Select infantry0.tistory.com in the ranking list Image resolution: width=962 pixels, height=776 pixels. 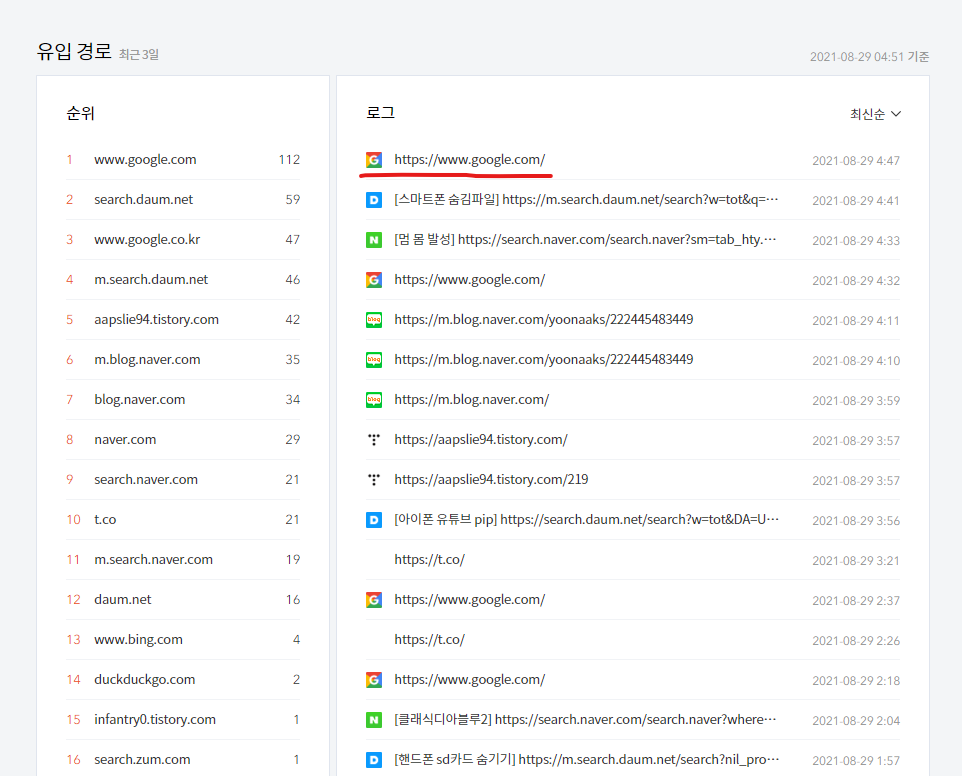point(155,719)
